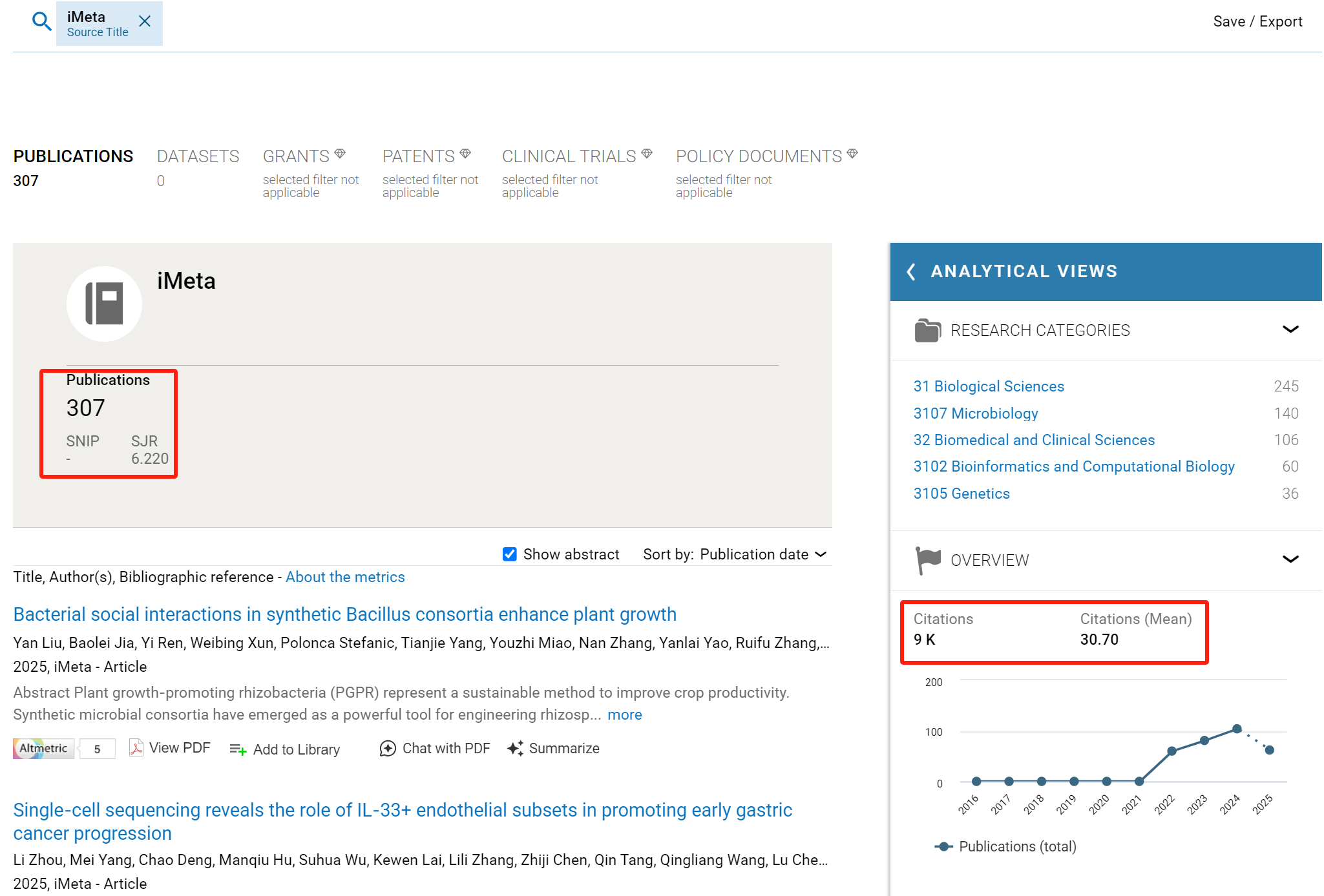Click the View PDF icon
This screenshot has width=1324, height=896.
(136, 748)
